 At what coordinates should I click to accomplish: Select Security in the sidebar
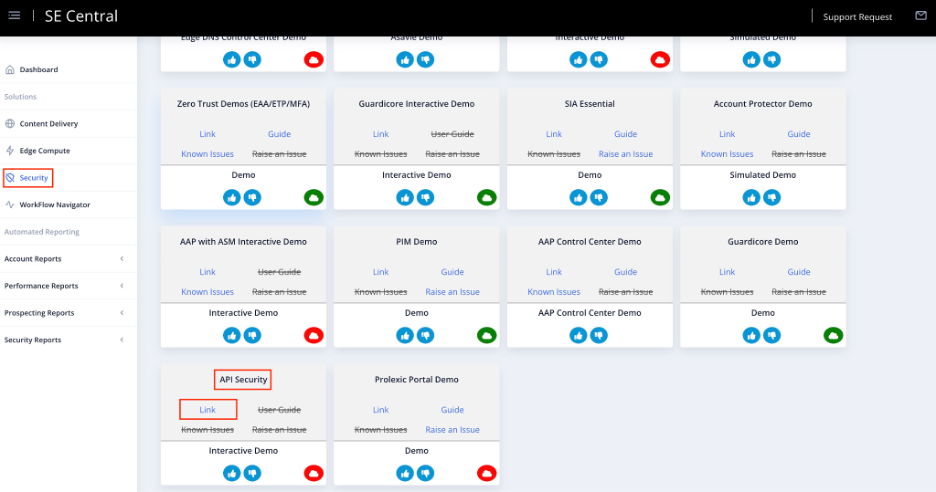point(33,177)
